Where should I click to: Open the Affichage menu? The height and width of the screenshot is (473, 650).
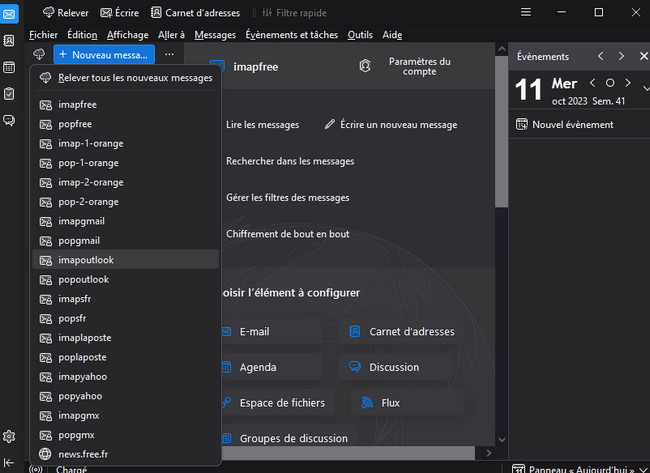pos(127,35)
